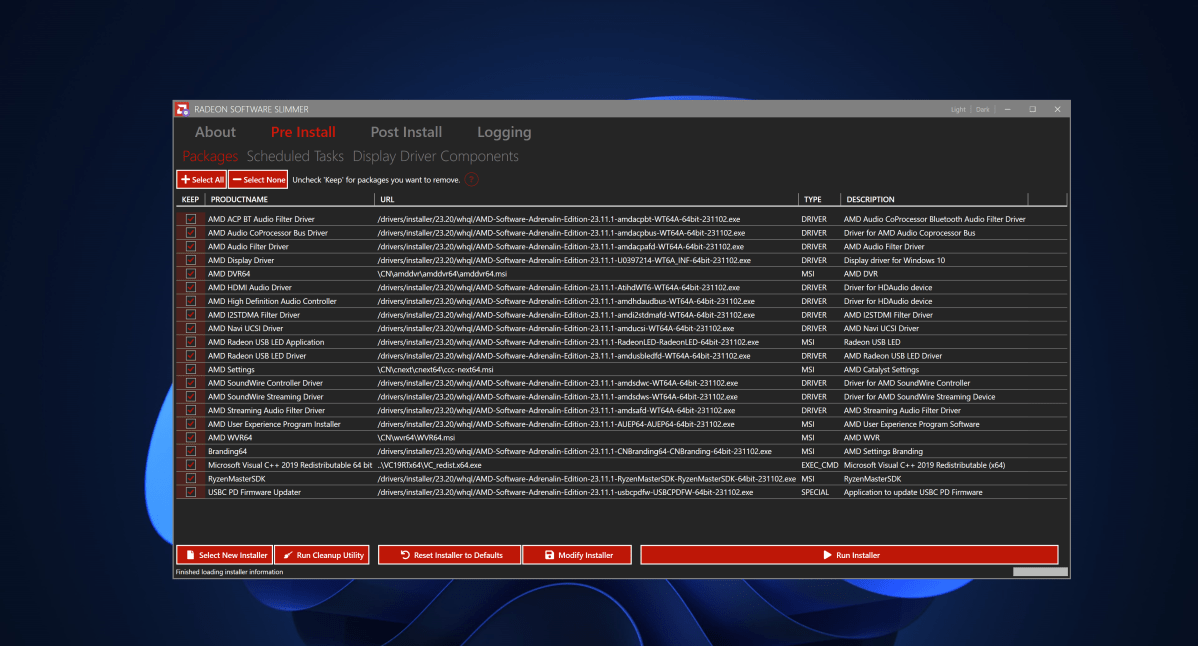Click 'Radeon USB LED' description cell
This screenshot has width=1198, height=646.
(x=872, y=342)
